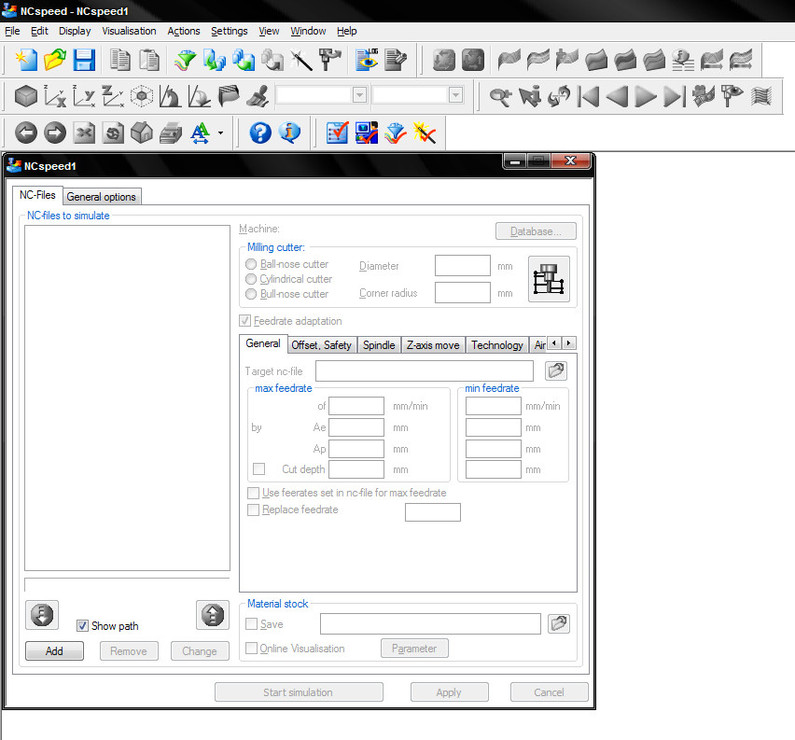The image size is (795, 740).
Task: Click the Remove button
Action: (x=129, y=651)
